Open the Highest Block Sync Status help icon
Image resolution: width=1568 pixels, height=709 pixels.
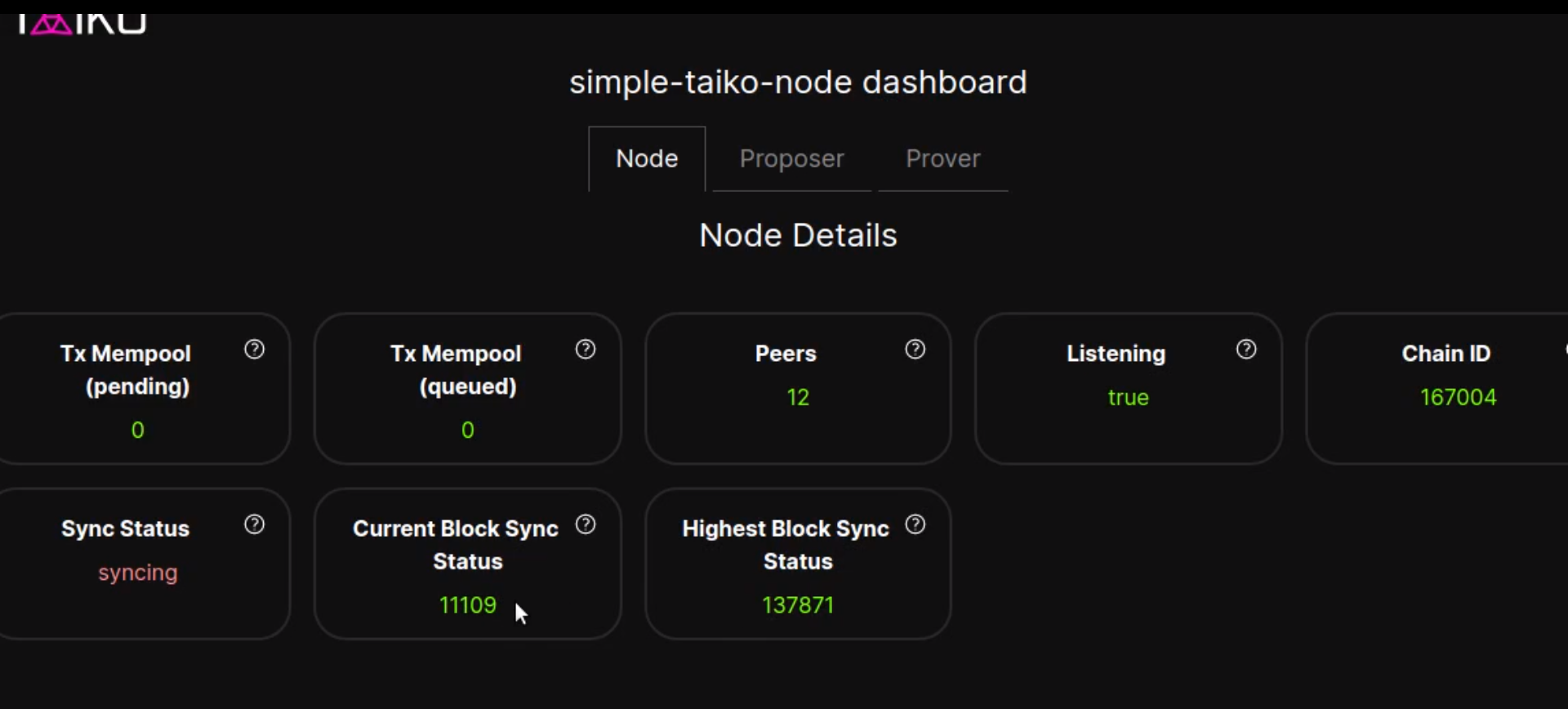(x=915, y=525)
